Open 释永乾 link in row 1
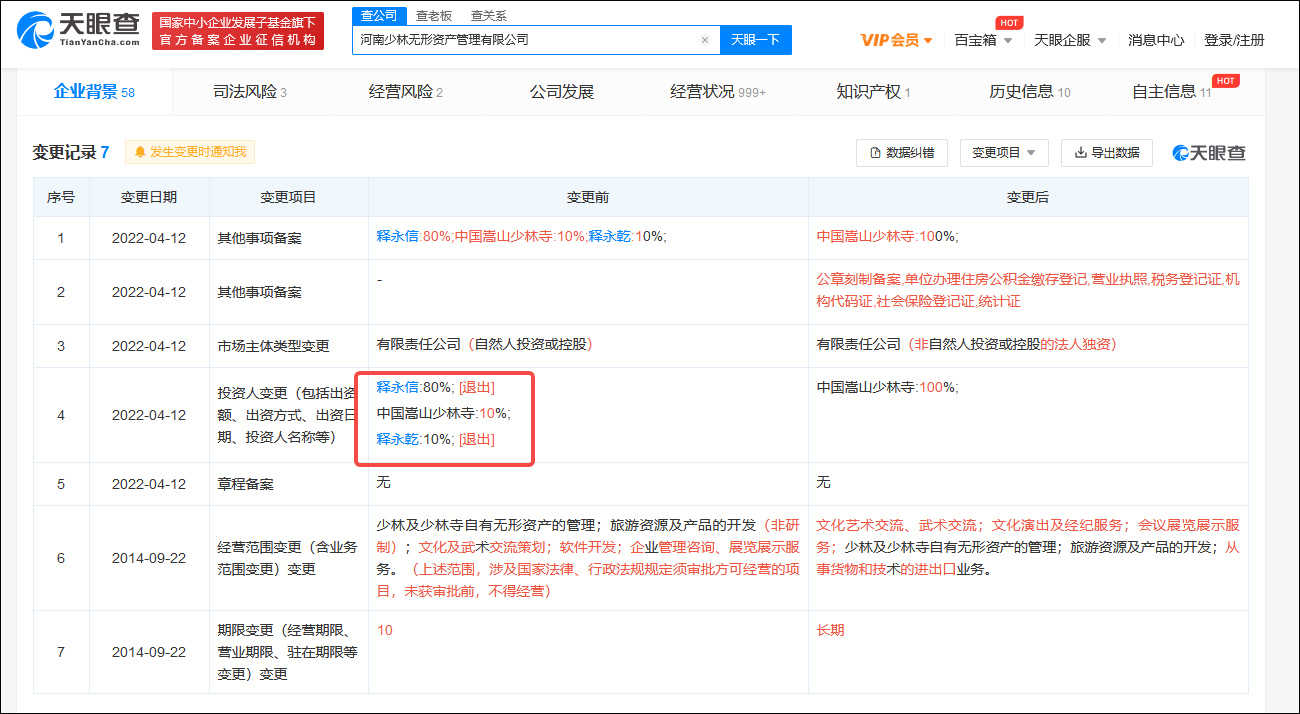Screen dimensions: 1300x714 pyautogui.click(x=609, y=237)
